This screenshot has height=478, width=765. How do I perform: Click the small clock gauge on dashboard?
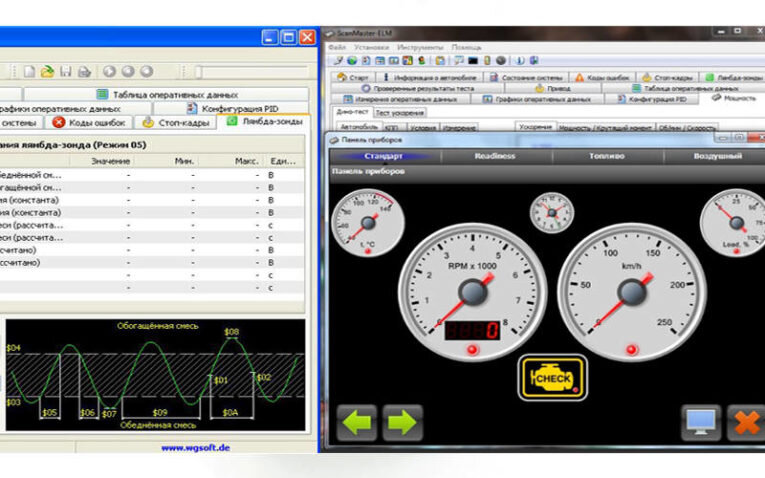pyautogui.click(x=552, y=213)
